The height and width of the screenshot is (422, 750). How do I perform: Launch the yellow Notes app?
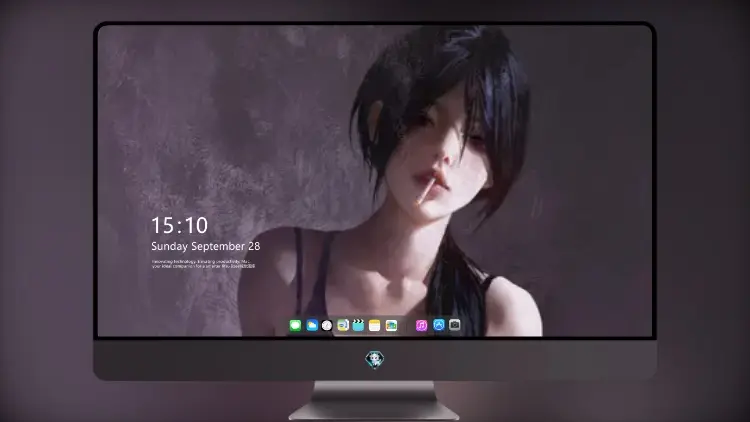pos(375,326)
